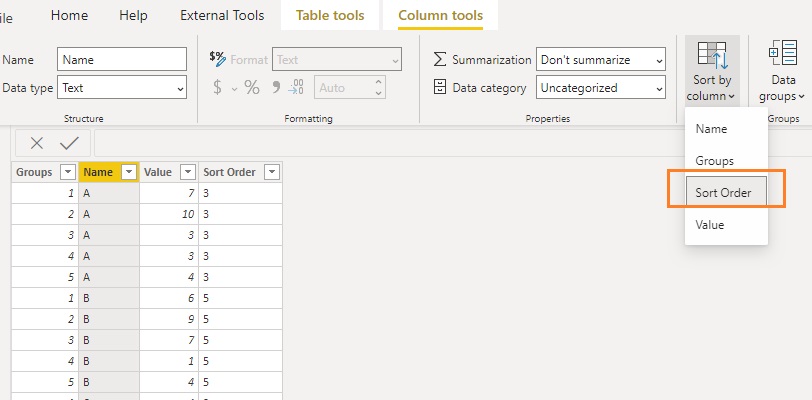Increase decimal places with stepper arrow
This screenshot has height=400, width=812.
coord(379,82)
